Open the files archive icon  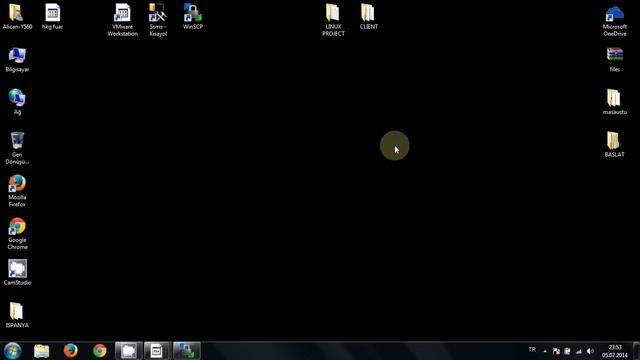pos(615,60)
